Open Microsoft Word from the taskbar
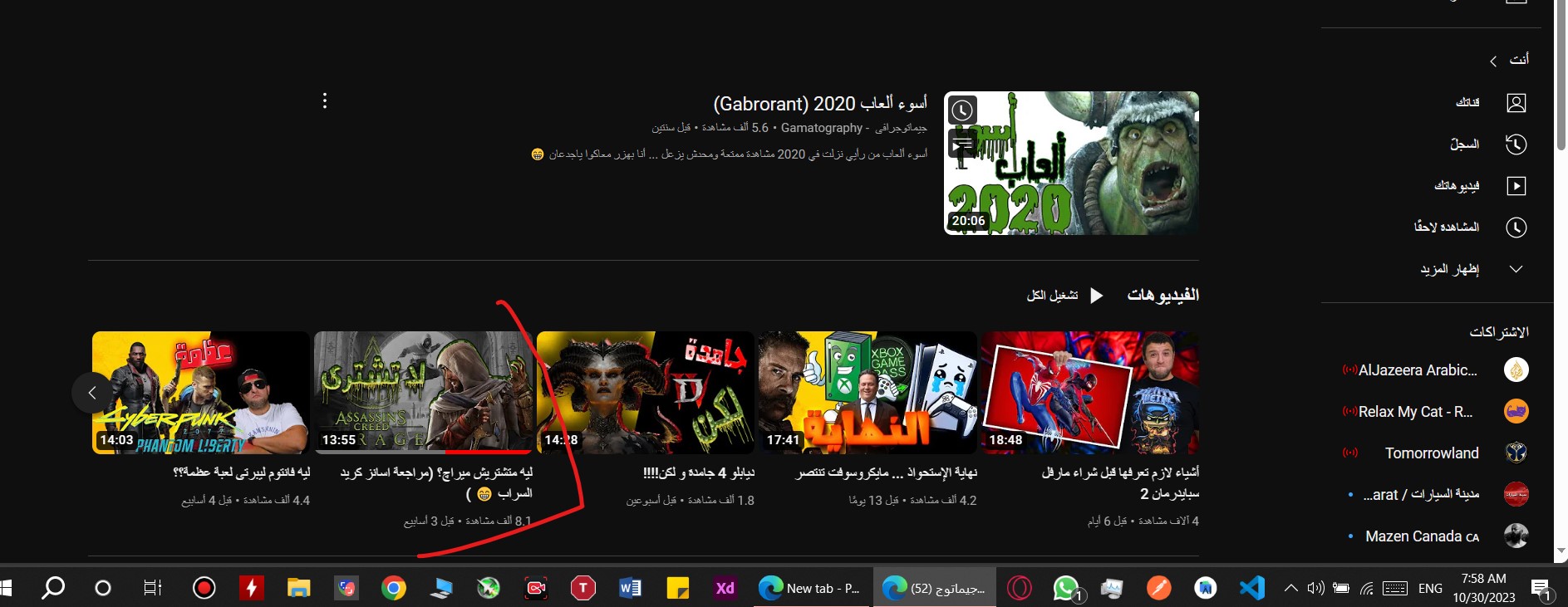The height and width of the screenshot is (607, 1568). 631,588
